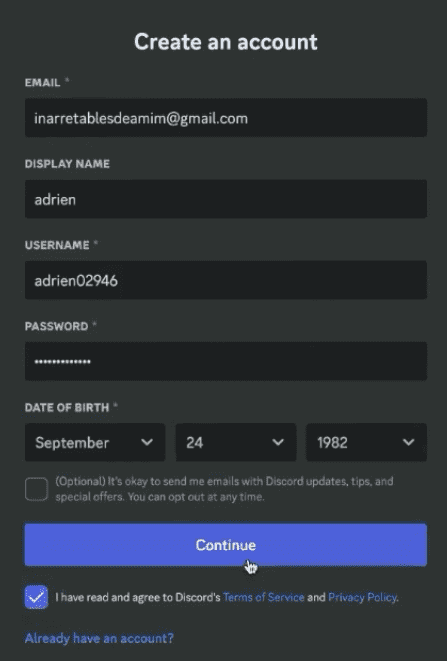The width and height of the screenshot is (447, 661).
Task: Click into the display name field with adrien
Action: (x=226, y=199)
